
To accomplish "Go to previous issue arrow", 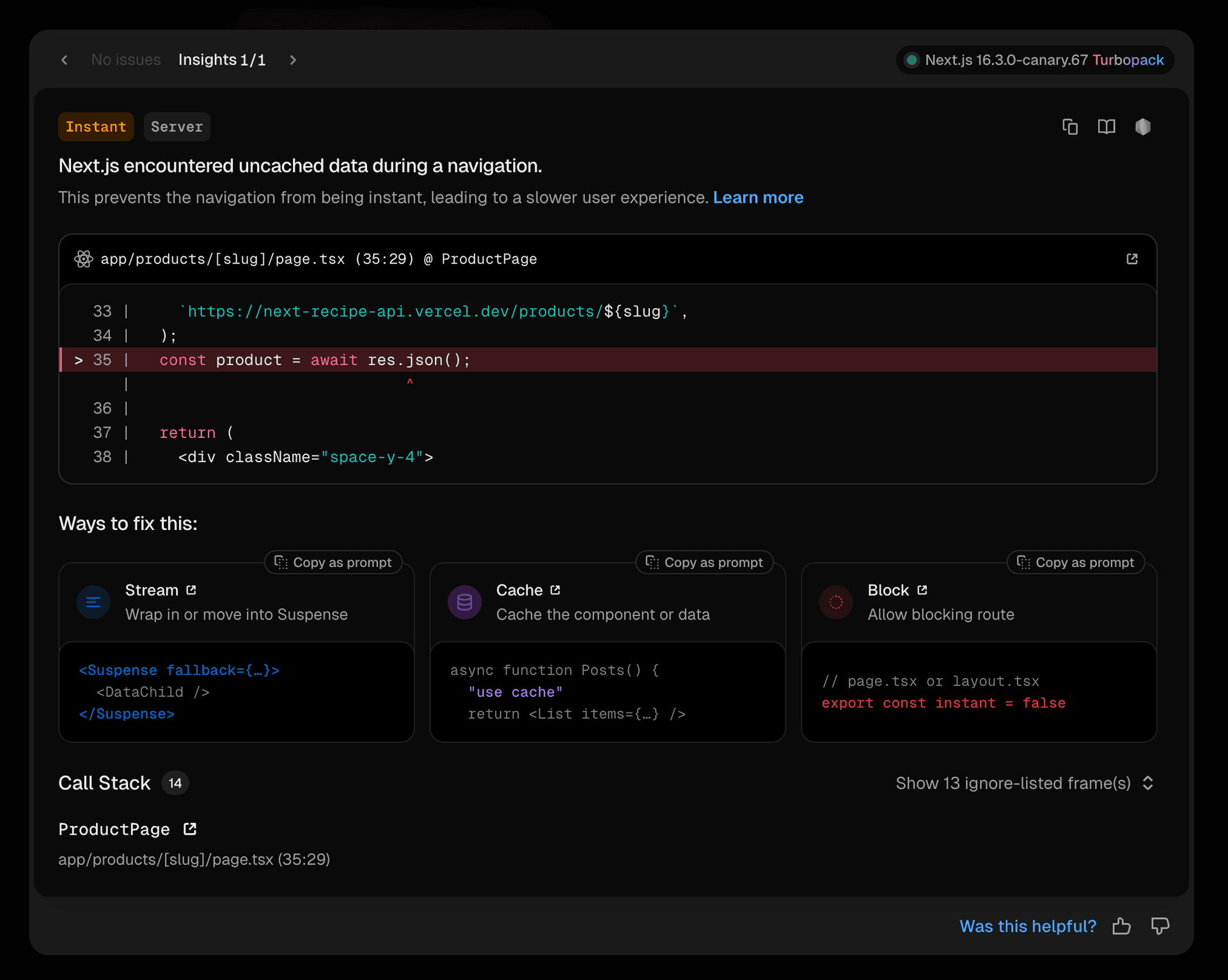I will (x=65, y=60).
